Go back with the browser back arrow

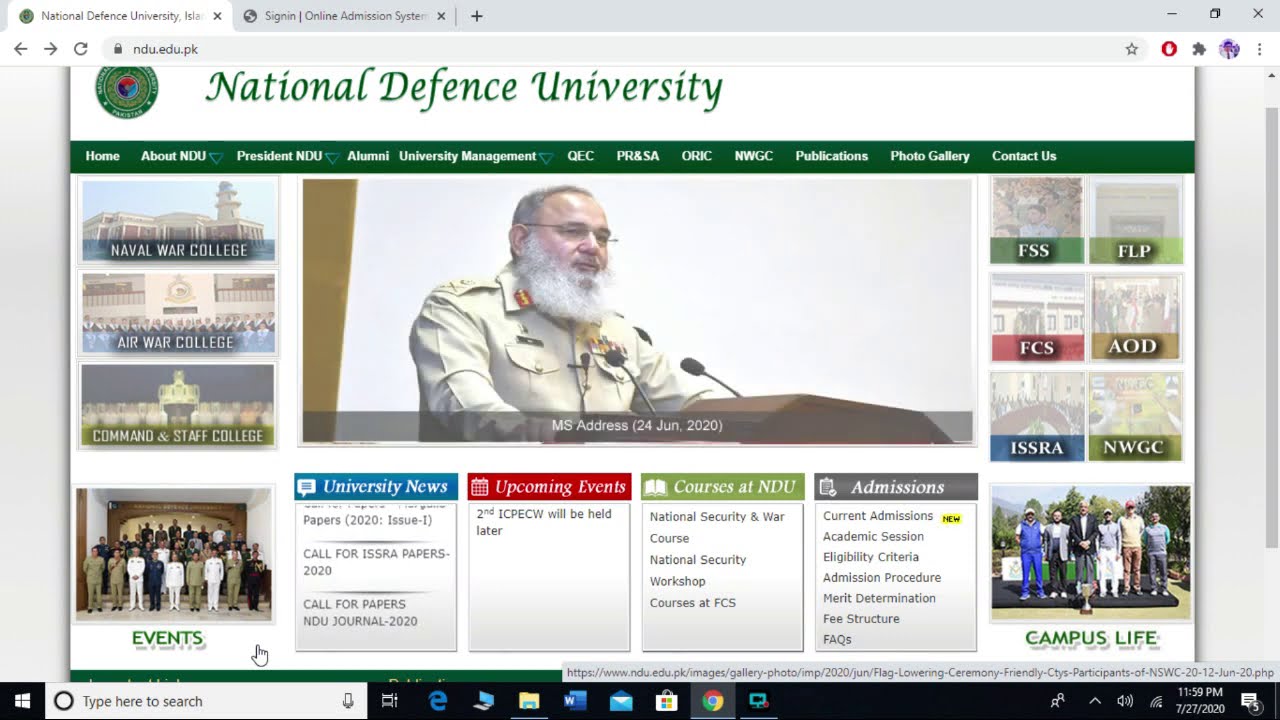tap(21, 49)
